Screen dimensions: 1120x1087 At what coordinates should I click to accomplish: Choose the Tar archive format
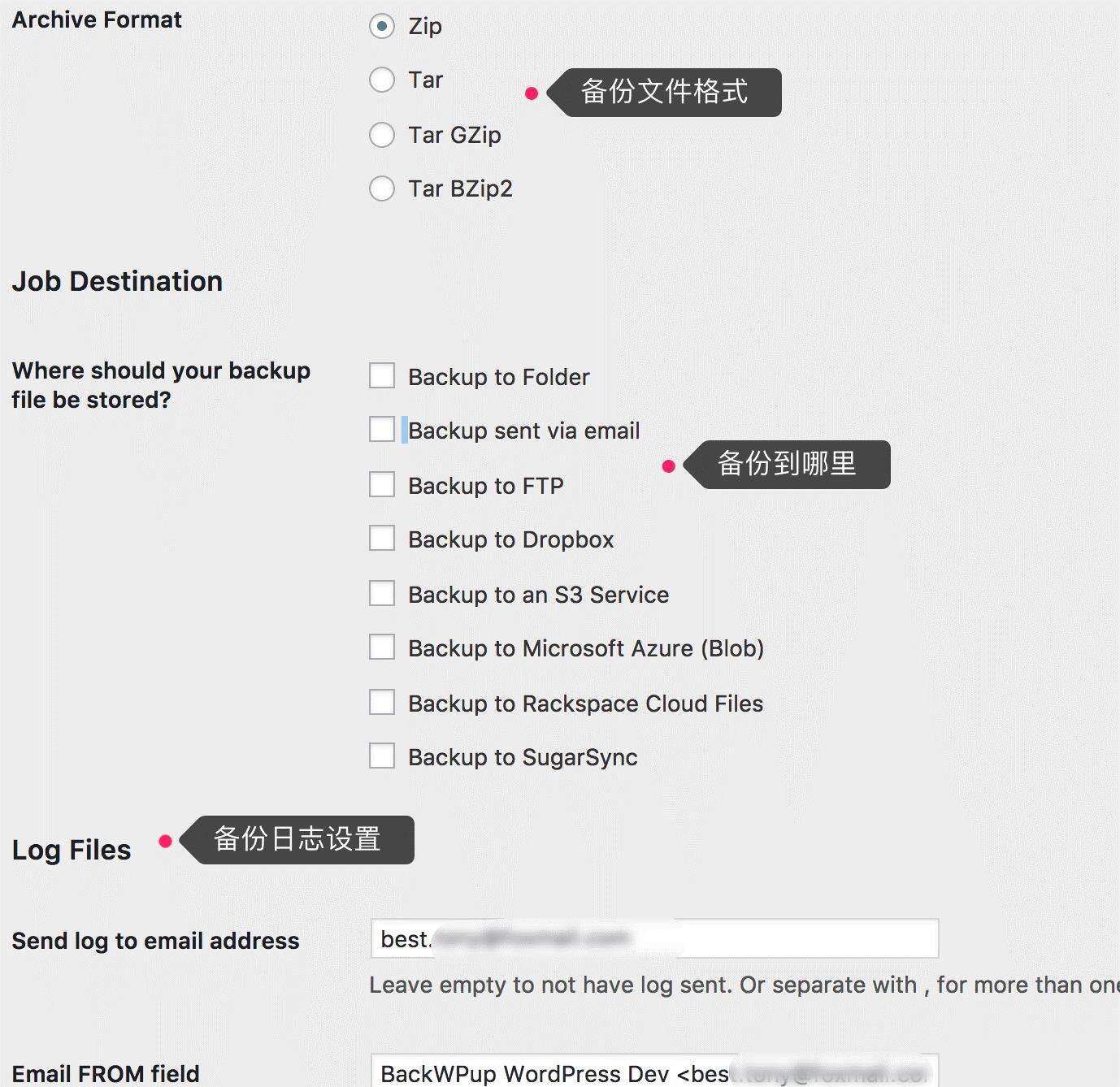click(x=382, y=80)
